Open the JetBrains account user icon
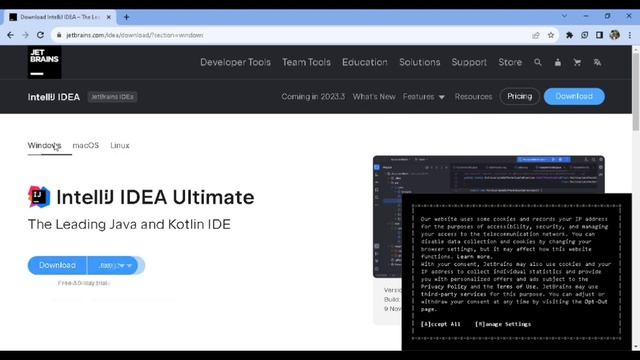Screen dimensions: 640x360 click(x=558, y=62)
